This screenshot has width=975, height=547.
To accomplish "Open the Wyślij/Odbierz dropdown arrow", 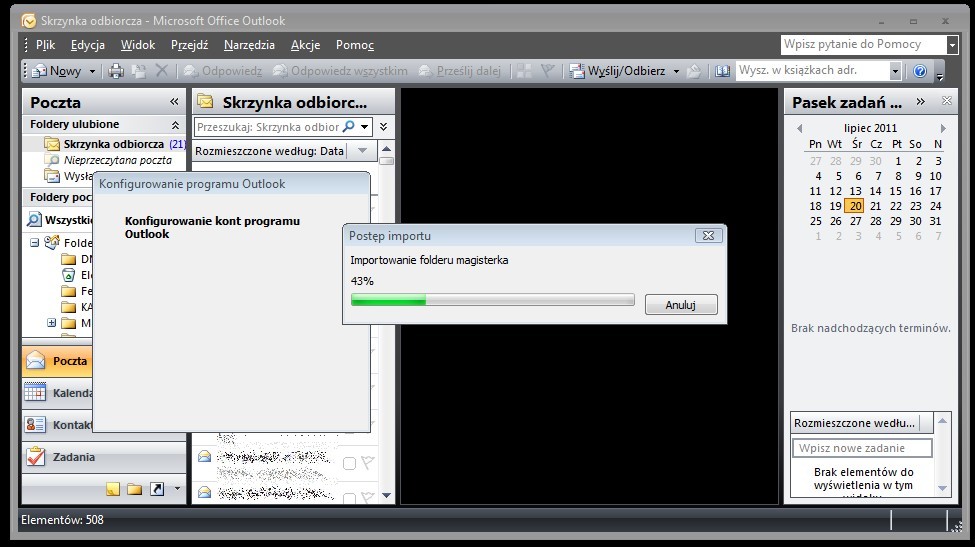I will 676,71.
